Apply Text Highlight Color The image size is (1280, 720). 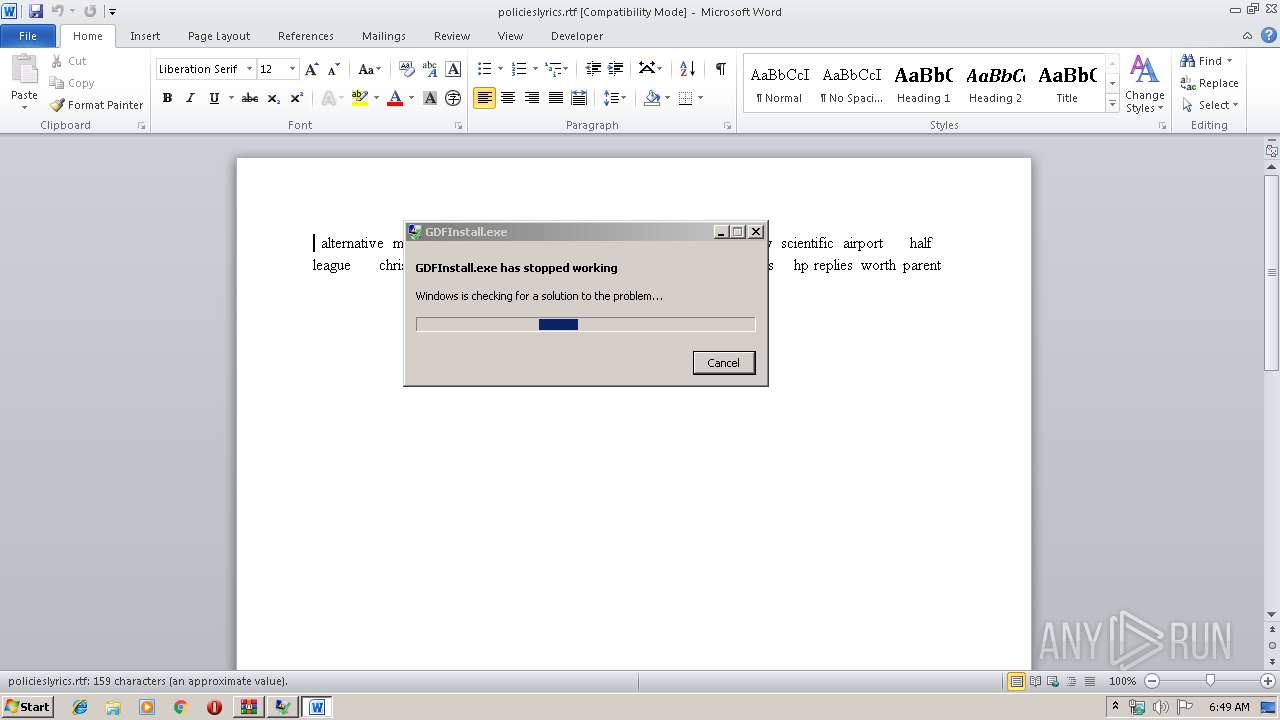[x=360, y=98]
